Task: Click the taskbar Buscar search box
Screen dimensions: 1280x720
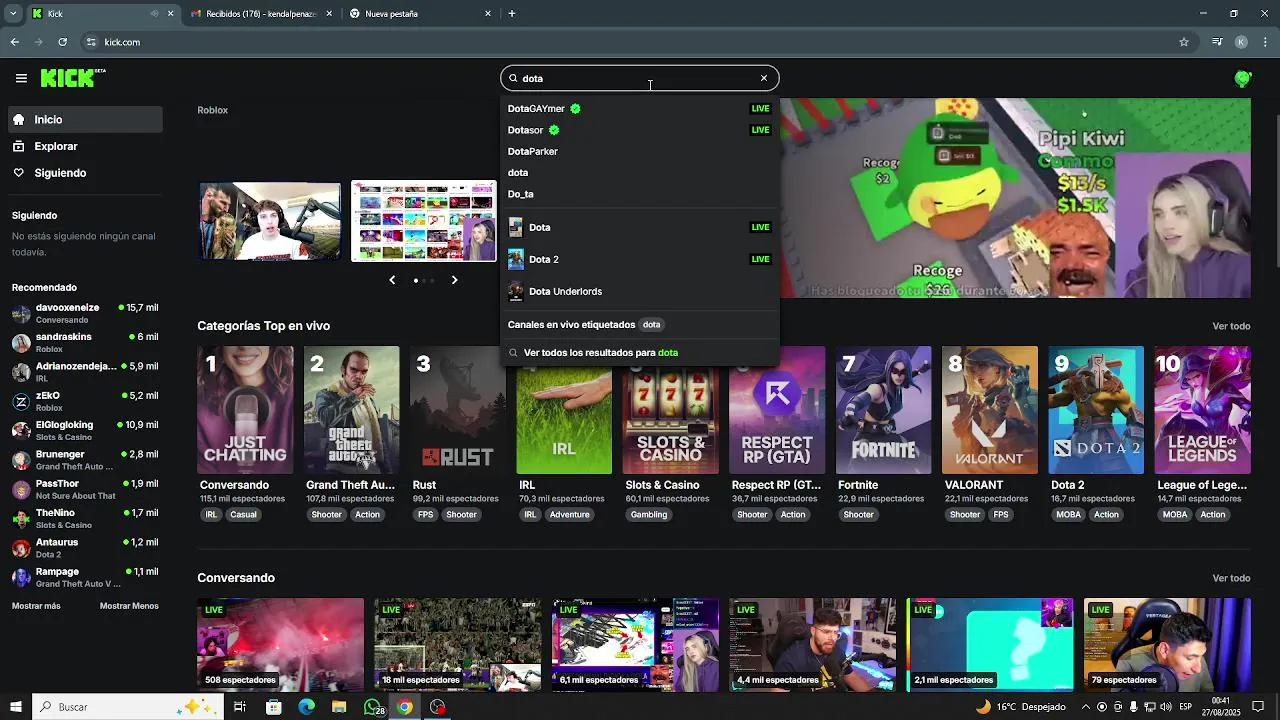Action: click(127, 707)
